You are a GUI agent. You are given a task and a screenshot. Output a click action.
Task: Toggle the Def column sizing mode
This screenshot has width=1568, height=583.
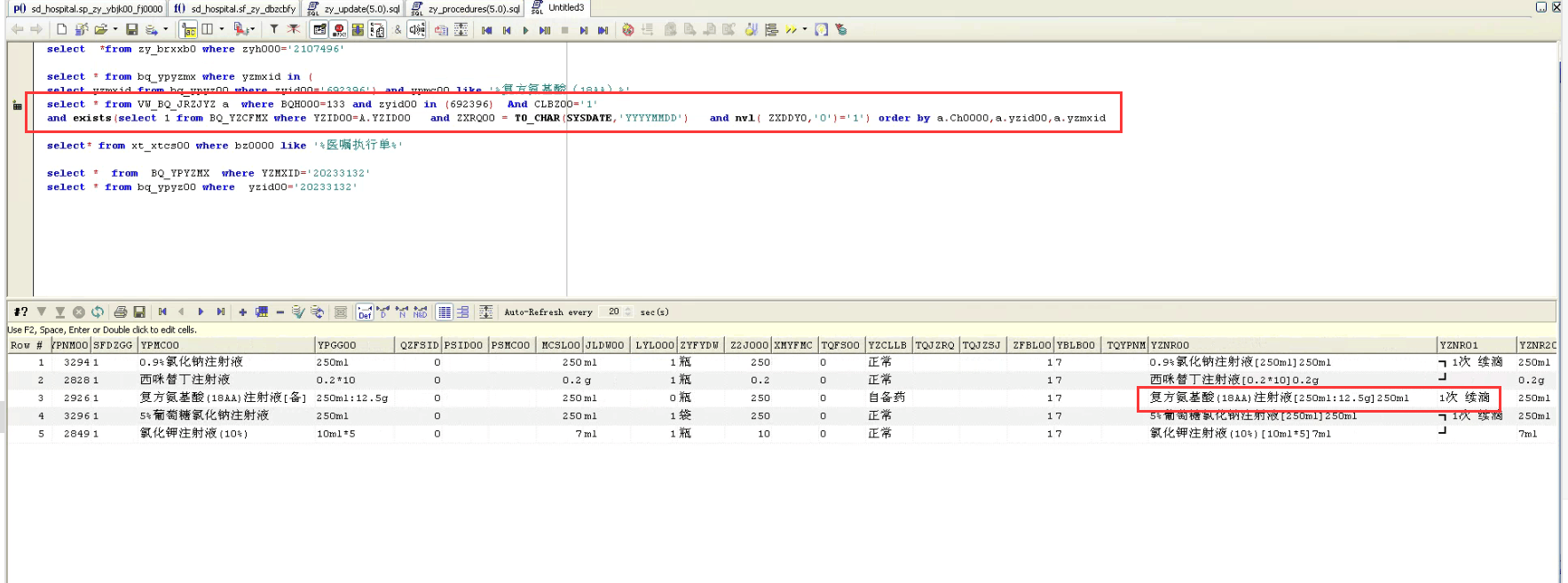click(364, 312)
